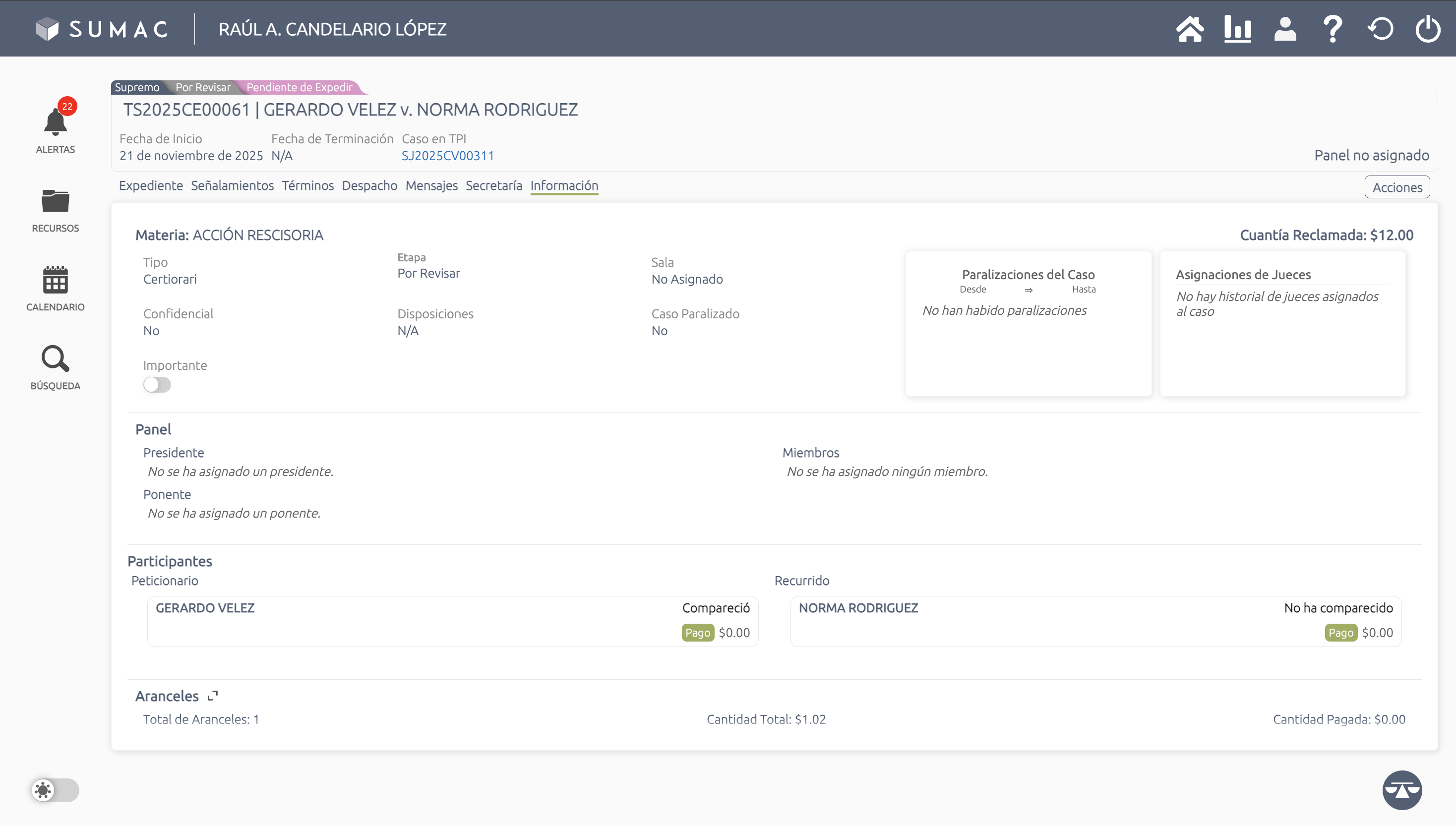Open the Acciones dropdown
Viewport: 1456px width, 826px height.
[1396, 187]
